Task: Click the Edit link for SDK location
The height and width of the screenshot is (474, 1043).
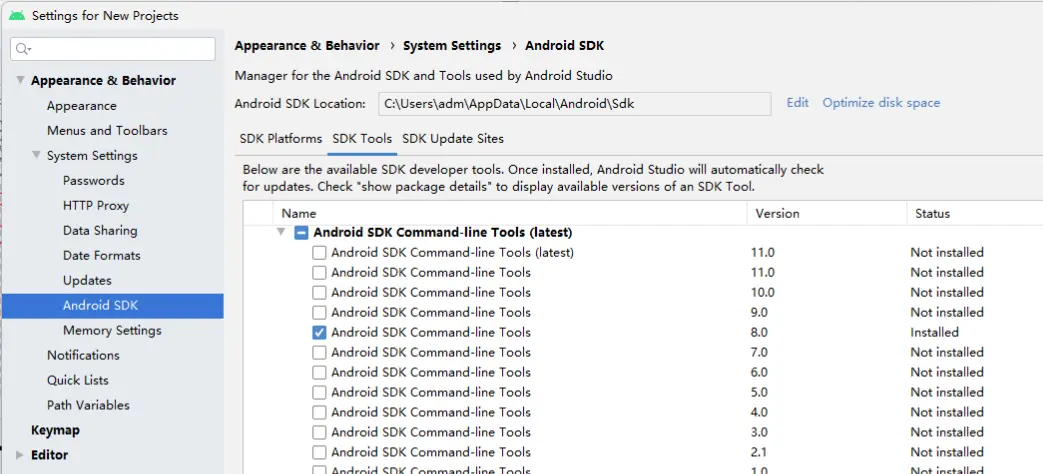Action: coord(798,103)
